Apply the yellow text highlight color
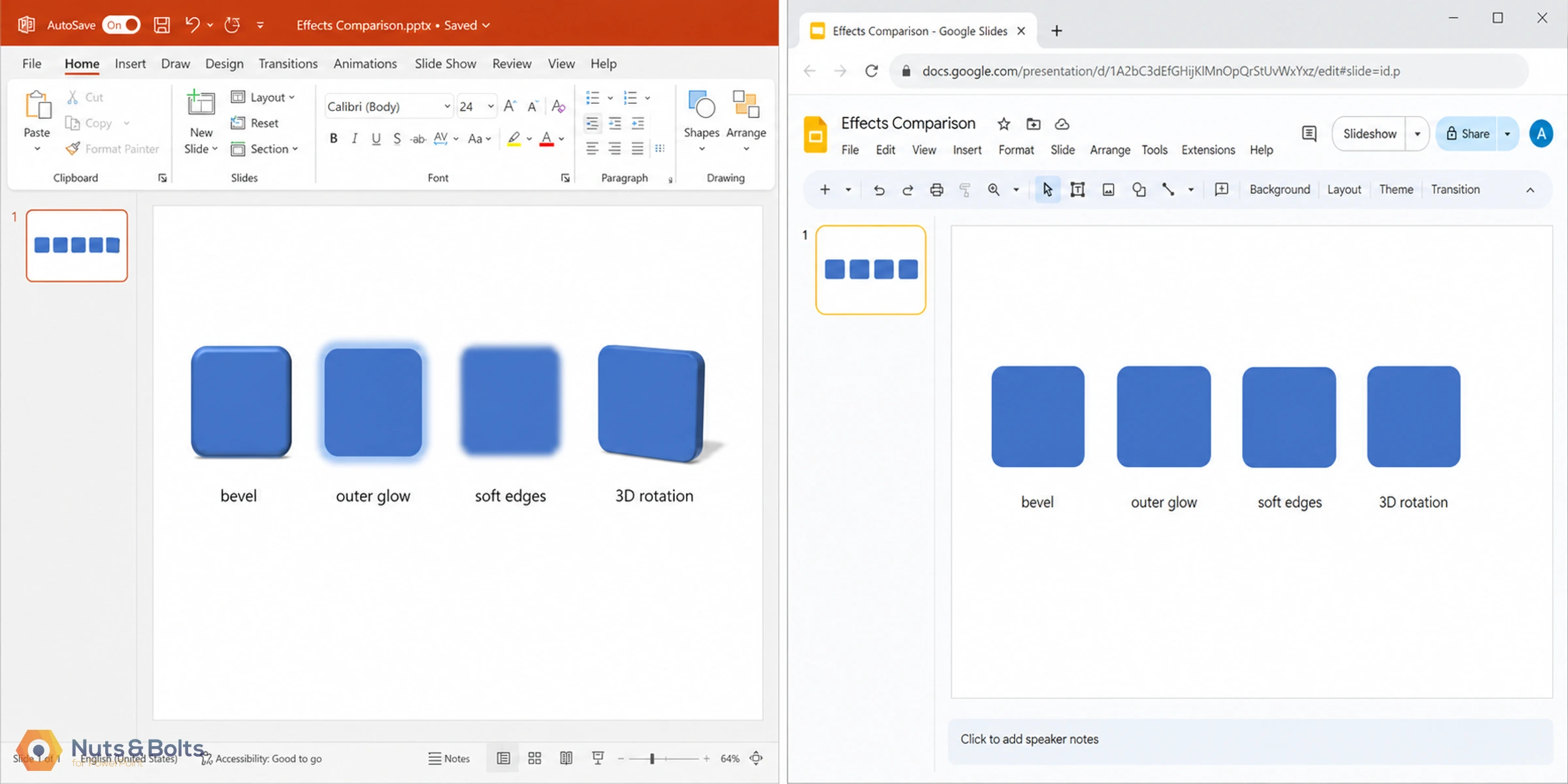Viewport: 1568px width, 784px height. tap(514, 139)
